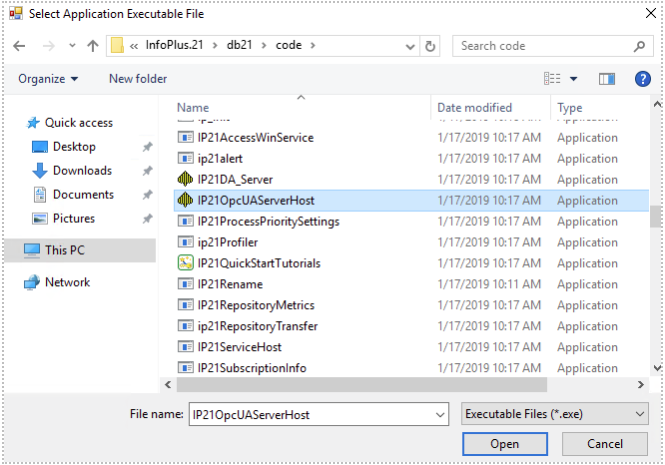The image size is (665, 465).
Task: Click the pin icon next to Desktop
Action: 147,147
